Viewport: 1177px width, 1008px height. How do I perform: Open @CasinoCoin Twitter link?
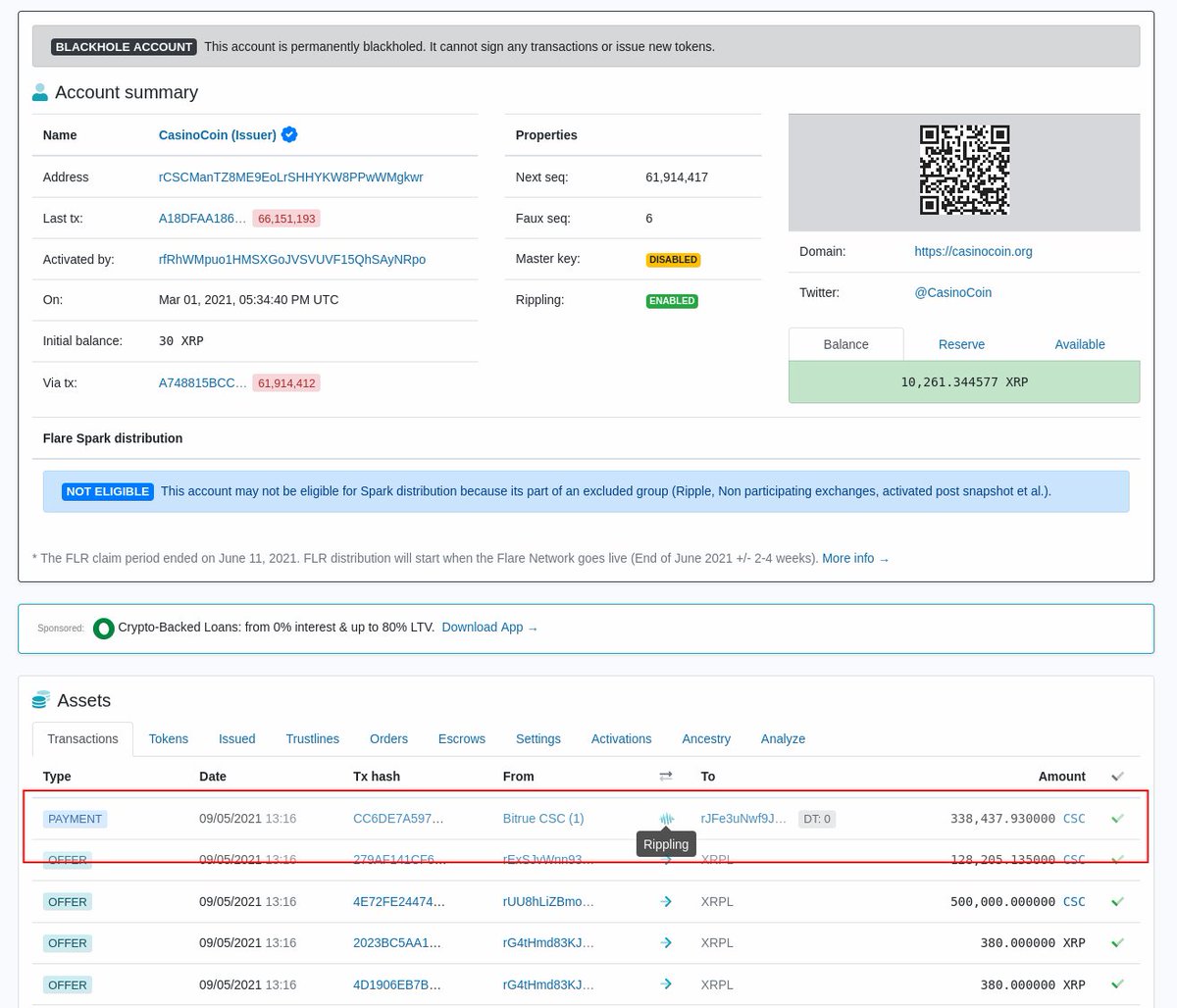pyautogui.click(x=952, y=292)
